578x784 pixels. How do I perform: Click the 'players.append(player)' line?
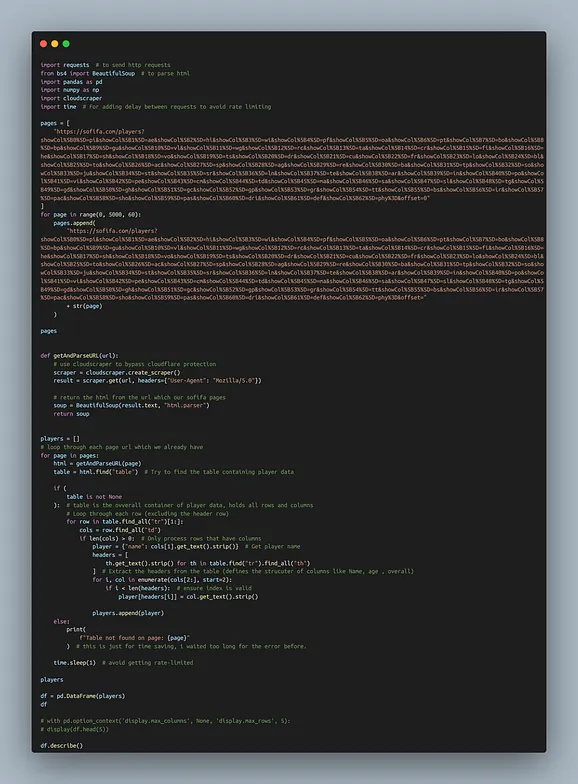point(128,613)
